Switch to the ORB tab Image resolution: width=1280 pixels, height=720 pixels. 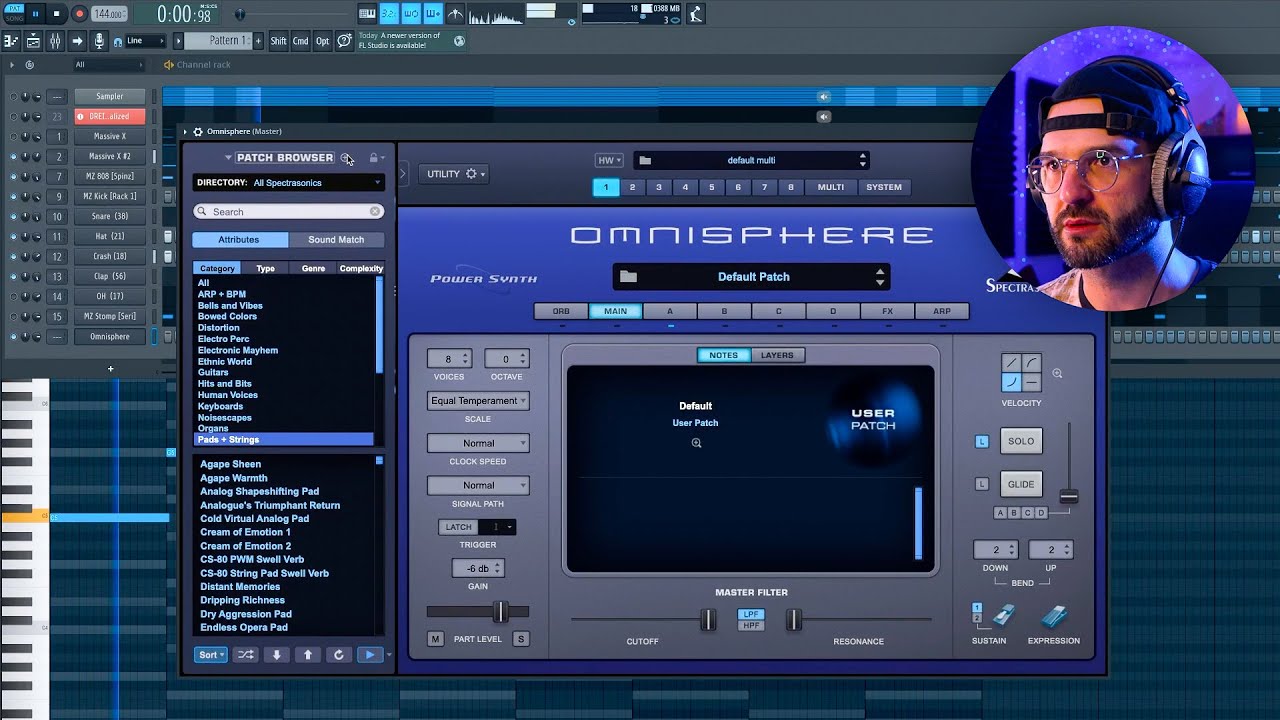pyautogui.click(x=561, y=311)
